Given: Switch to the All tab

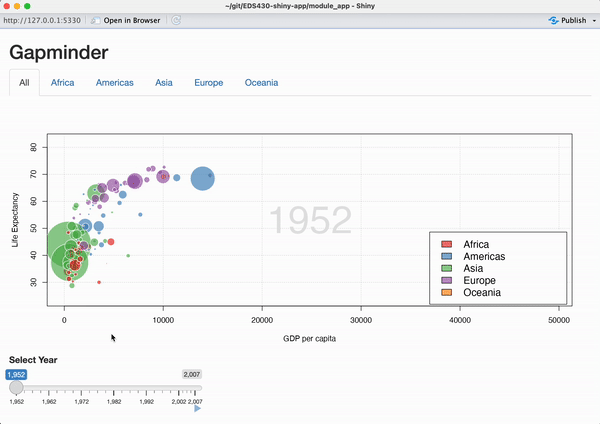Looking at the screenshot, I should pyautogui.click(x=24, y=83).
